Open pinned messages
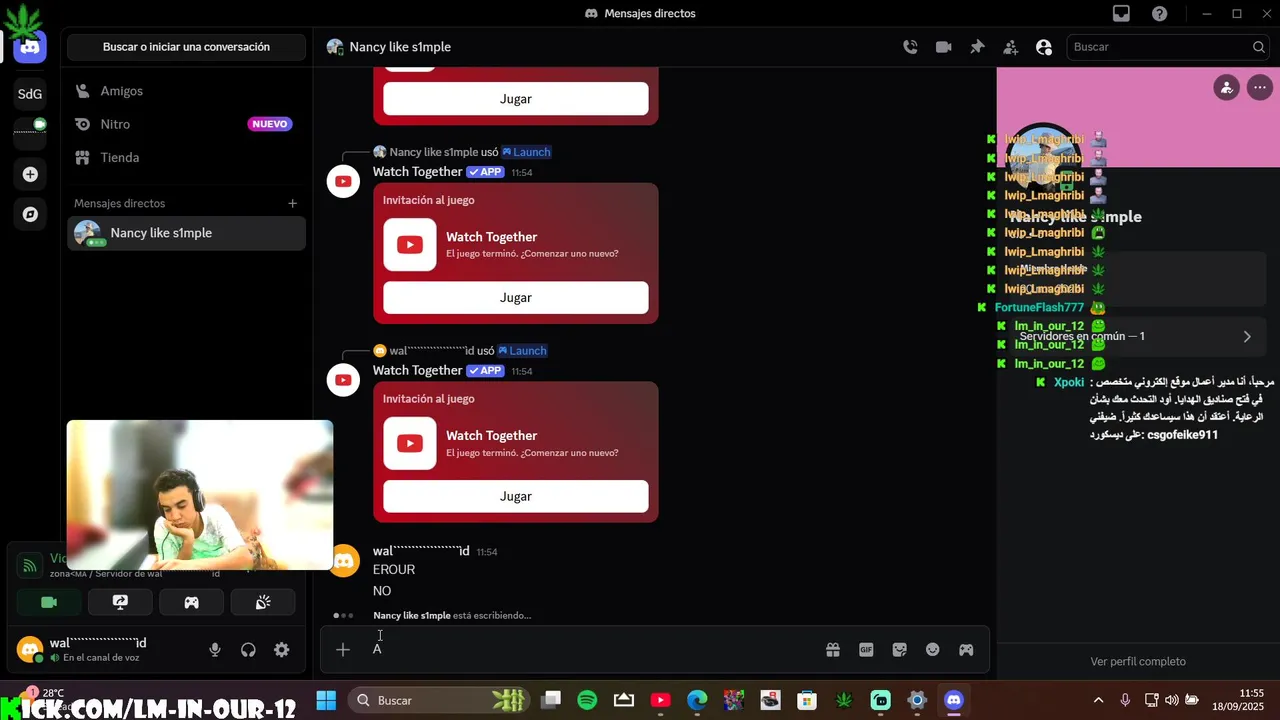 pyautogui.click(x=977, y=47)
